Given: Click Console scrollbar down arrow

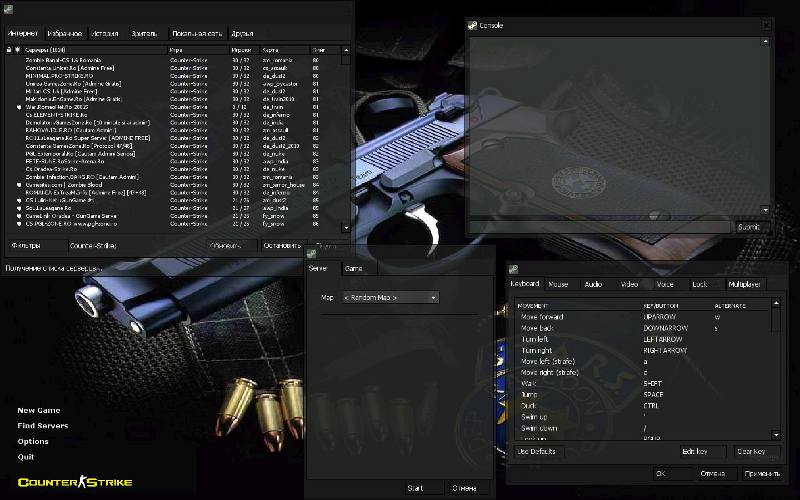Looking at the screenshot, I should pyautogui.click(x=765, y=210).
